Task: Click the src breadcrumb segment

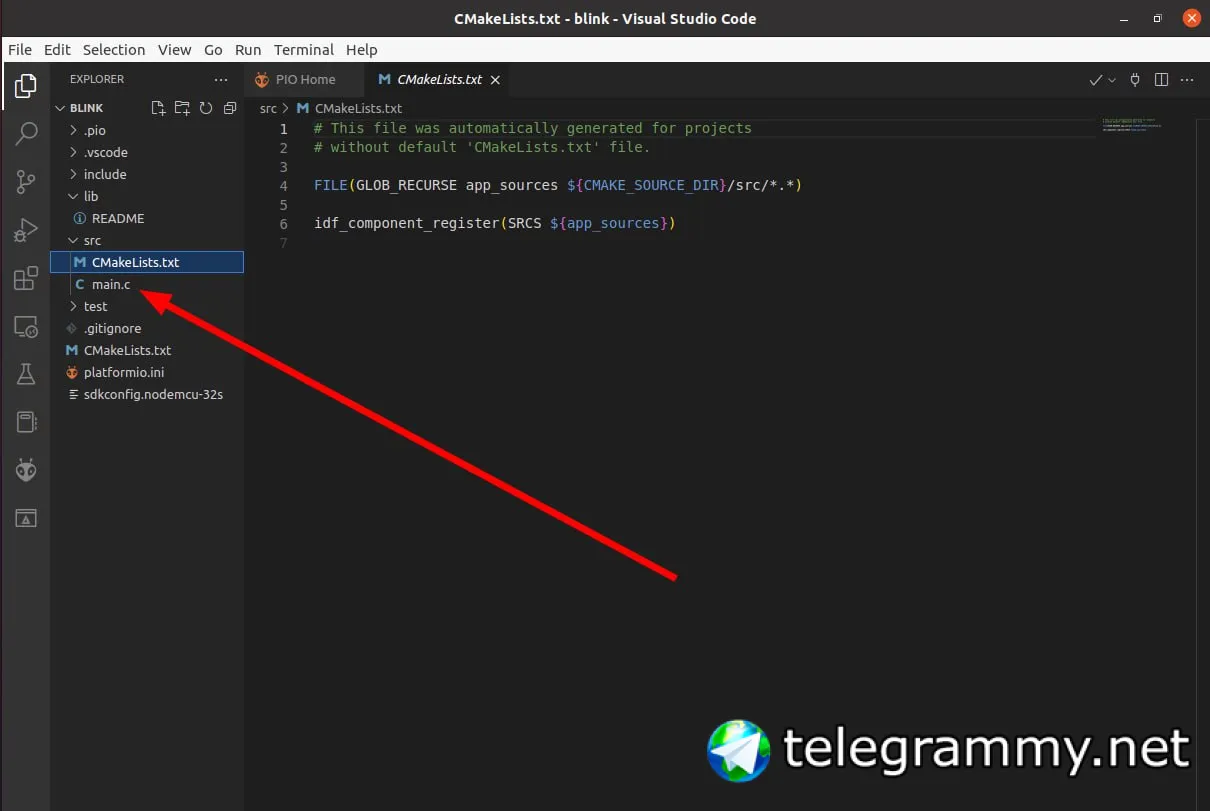Action: [x=268, y=108]
